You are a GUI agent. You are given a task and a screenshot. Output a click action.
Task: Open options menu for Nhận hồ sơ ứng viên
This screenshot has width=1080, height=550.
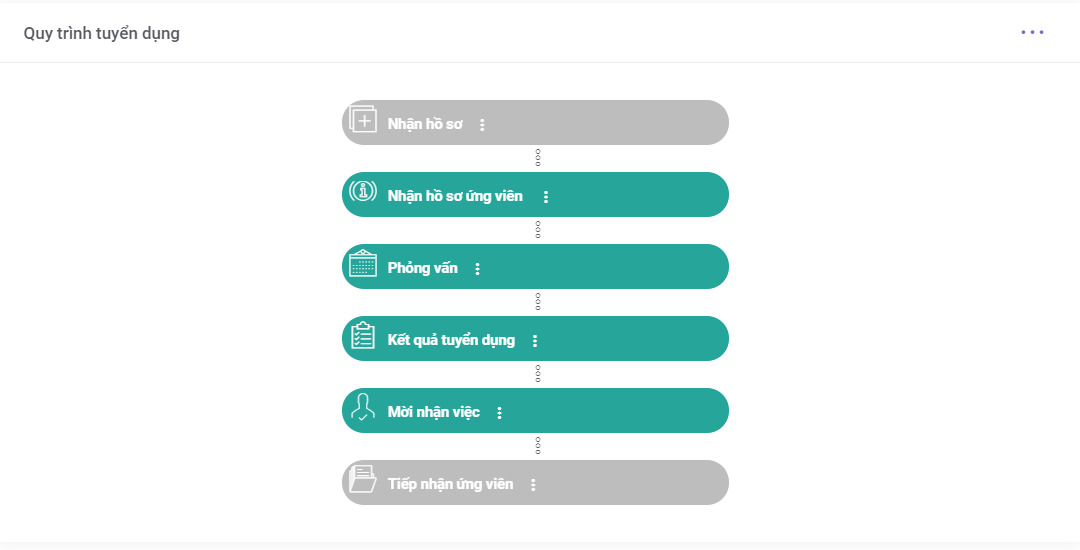click(546, 197)
